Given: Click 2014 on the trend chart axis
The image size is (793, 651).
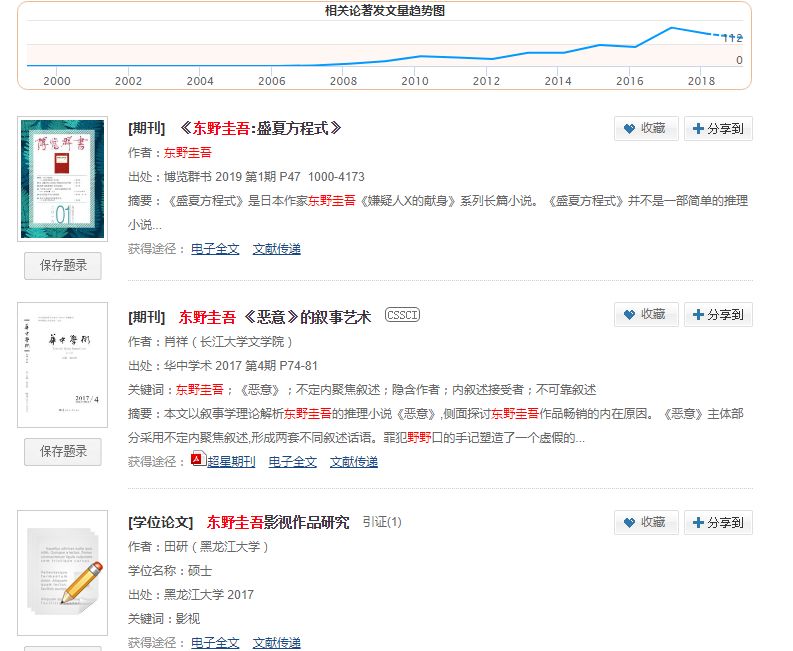Looking at the screenshot, I should pyautogui.click(x=558, y=81).
